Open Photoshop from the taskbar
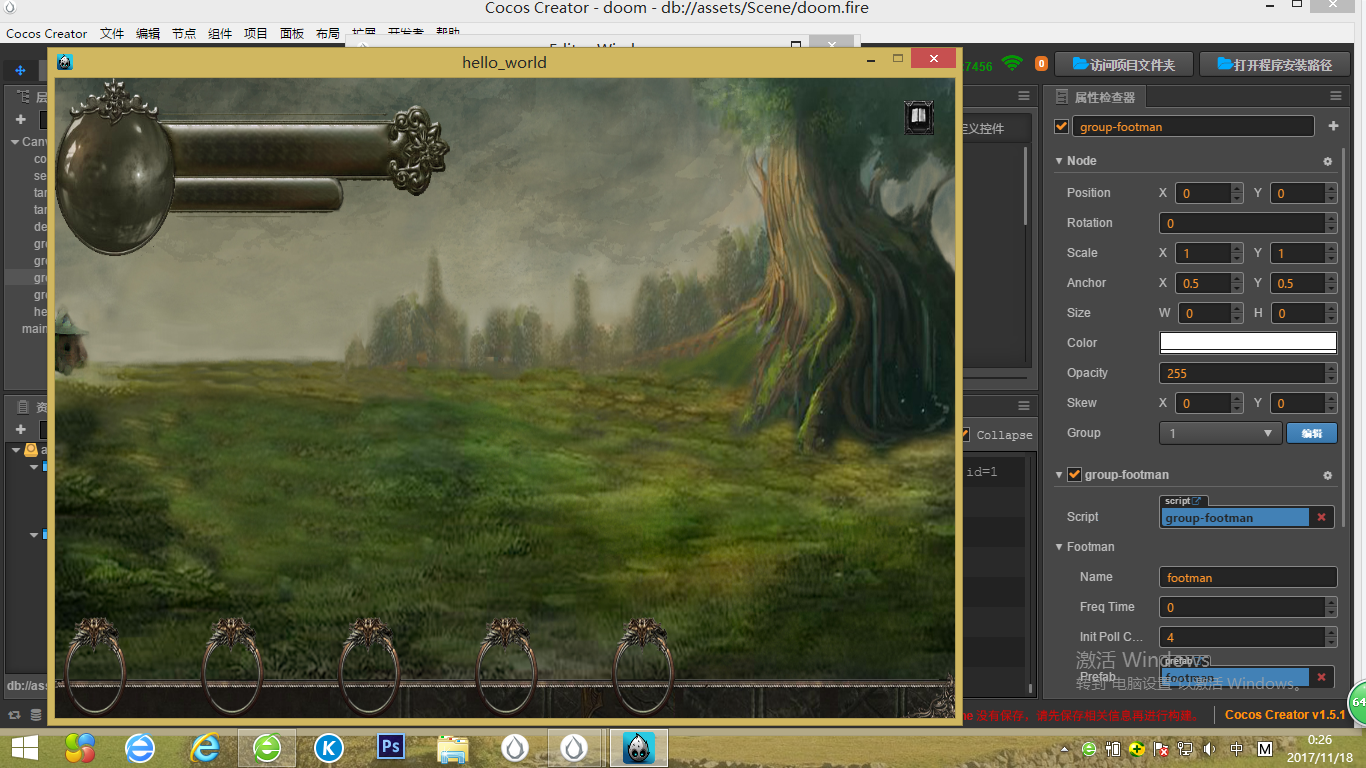Viewport: 1366px width, 768px height. 391,747
